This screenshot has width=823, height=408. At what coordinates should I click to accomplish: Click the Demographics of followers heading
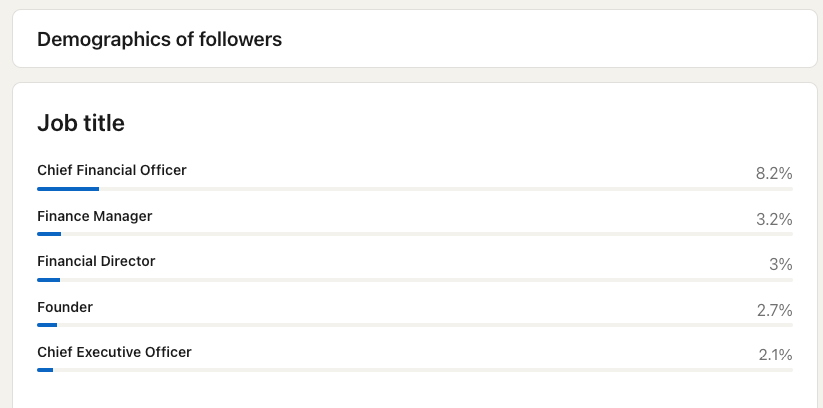click(159, 39)
